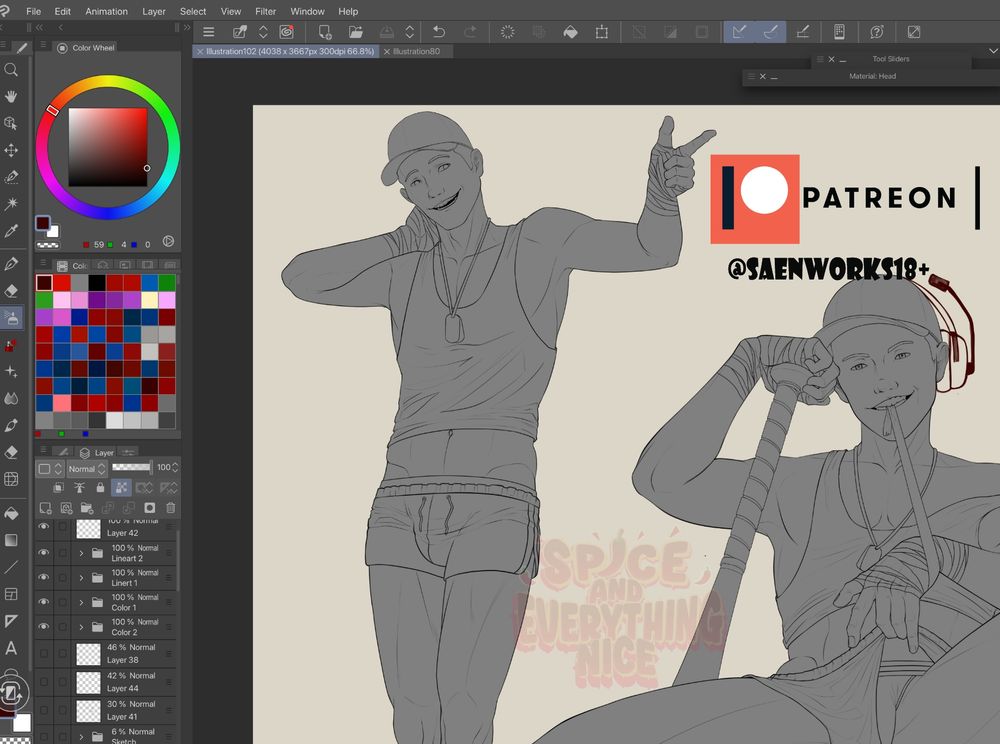Toggle visibility of the Color 1 folder
The height and width of the screenshot is (744, 1000).
tap(43, 602)
